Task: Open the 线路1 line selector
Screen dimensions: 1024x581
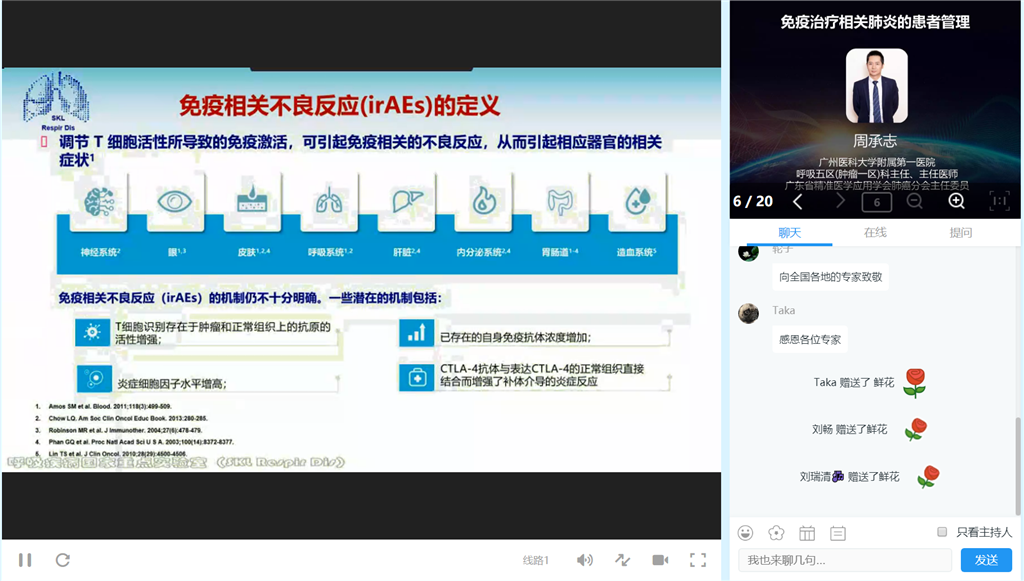Action: coord(537,560)
